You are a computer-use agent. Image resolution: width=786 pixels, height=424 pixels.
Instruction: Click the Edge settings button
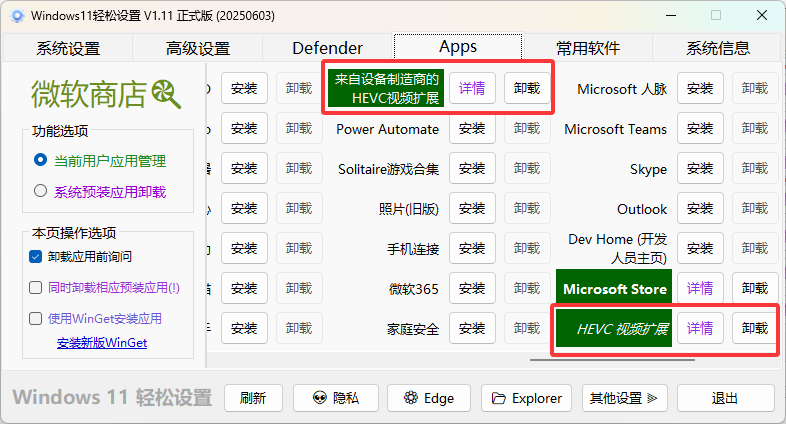point(429,398)
